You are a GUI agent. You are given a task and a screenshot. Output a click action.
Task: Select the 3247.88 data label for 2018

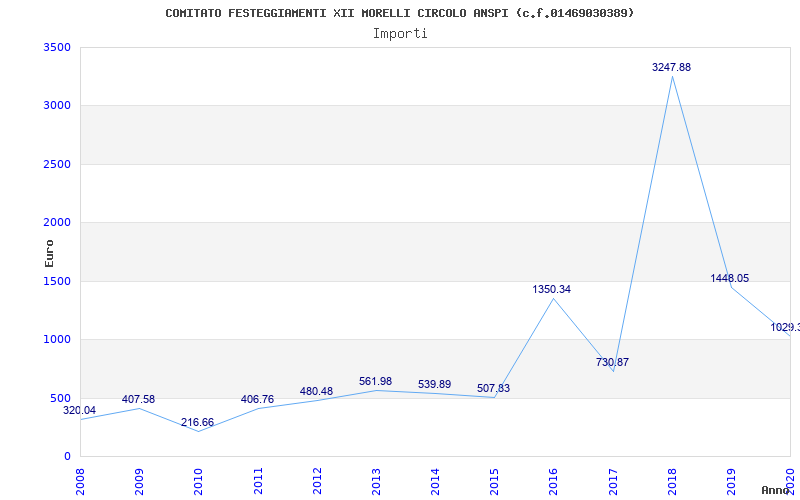[x=671, y=67]
